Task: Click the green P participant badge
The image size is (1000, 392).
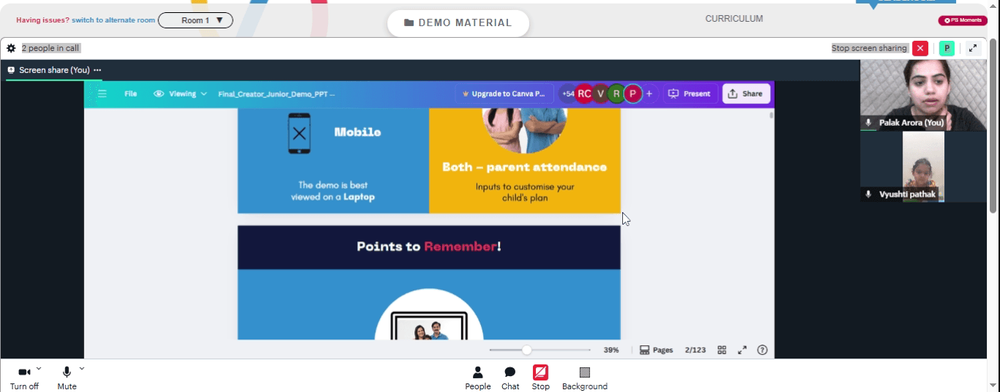Action: coord(947,48)
